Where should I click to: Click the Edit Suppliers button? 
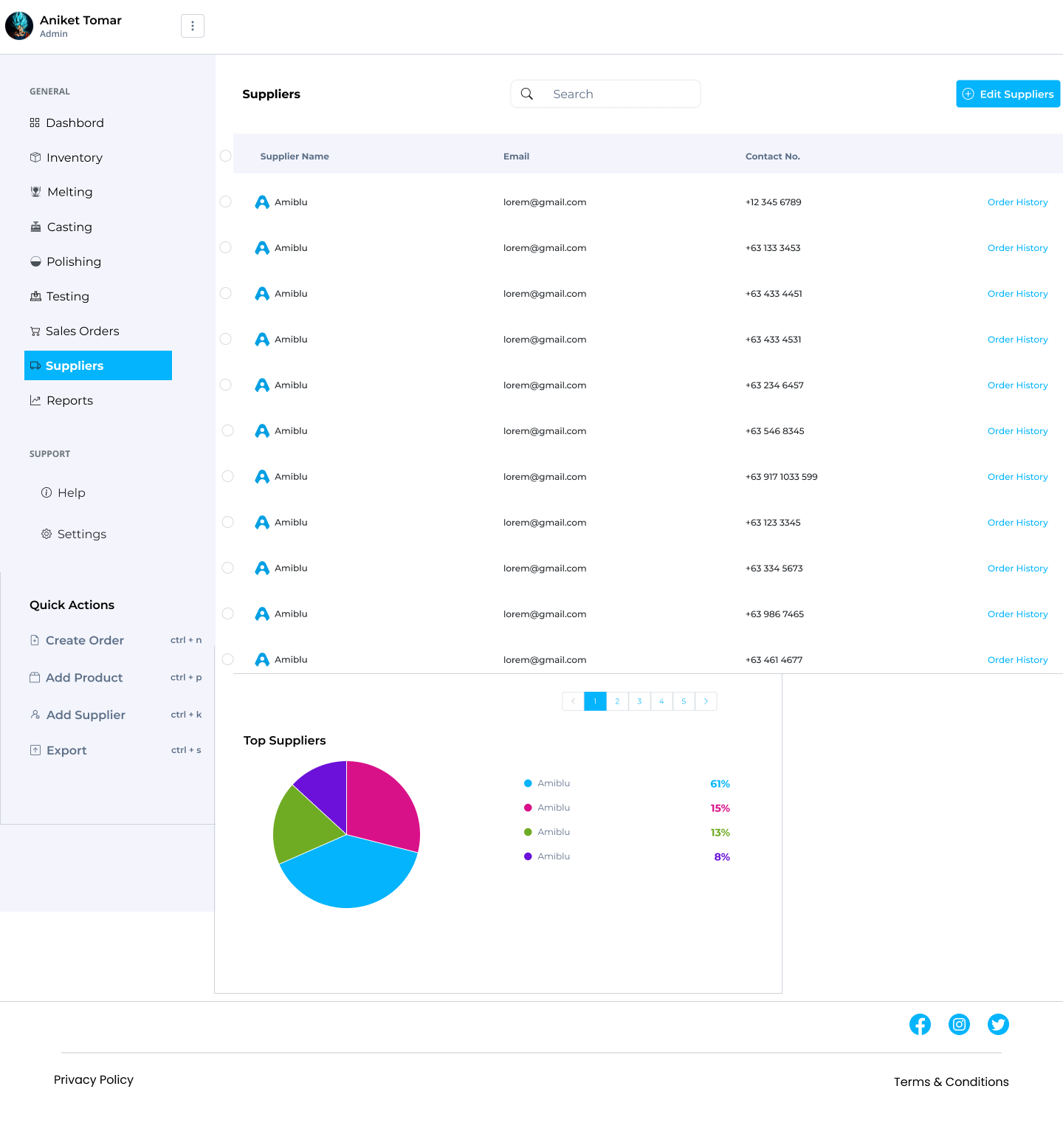(x=1008, y=94)
